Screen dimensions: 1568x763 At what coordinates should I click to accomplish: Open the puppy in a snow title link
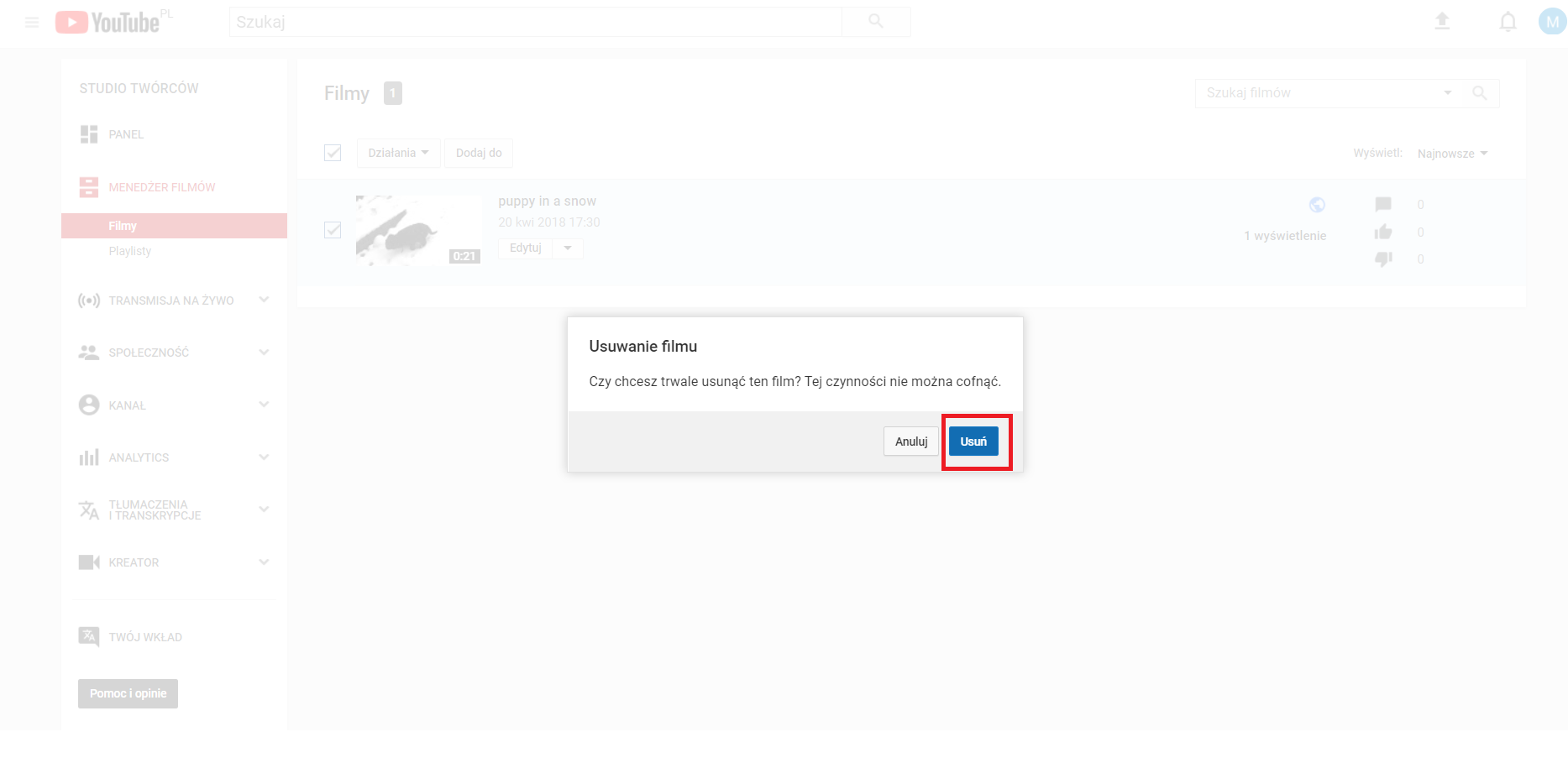(547, 201)
